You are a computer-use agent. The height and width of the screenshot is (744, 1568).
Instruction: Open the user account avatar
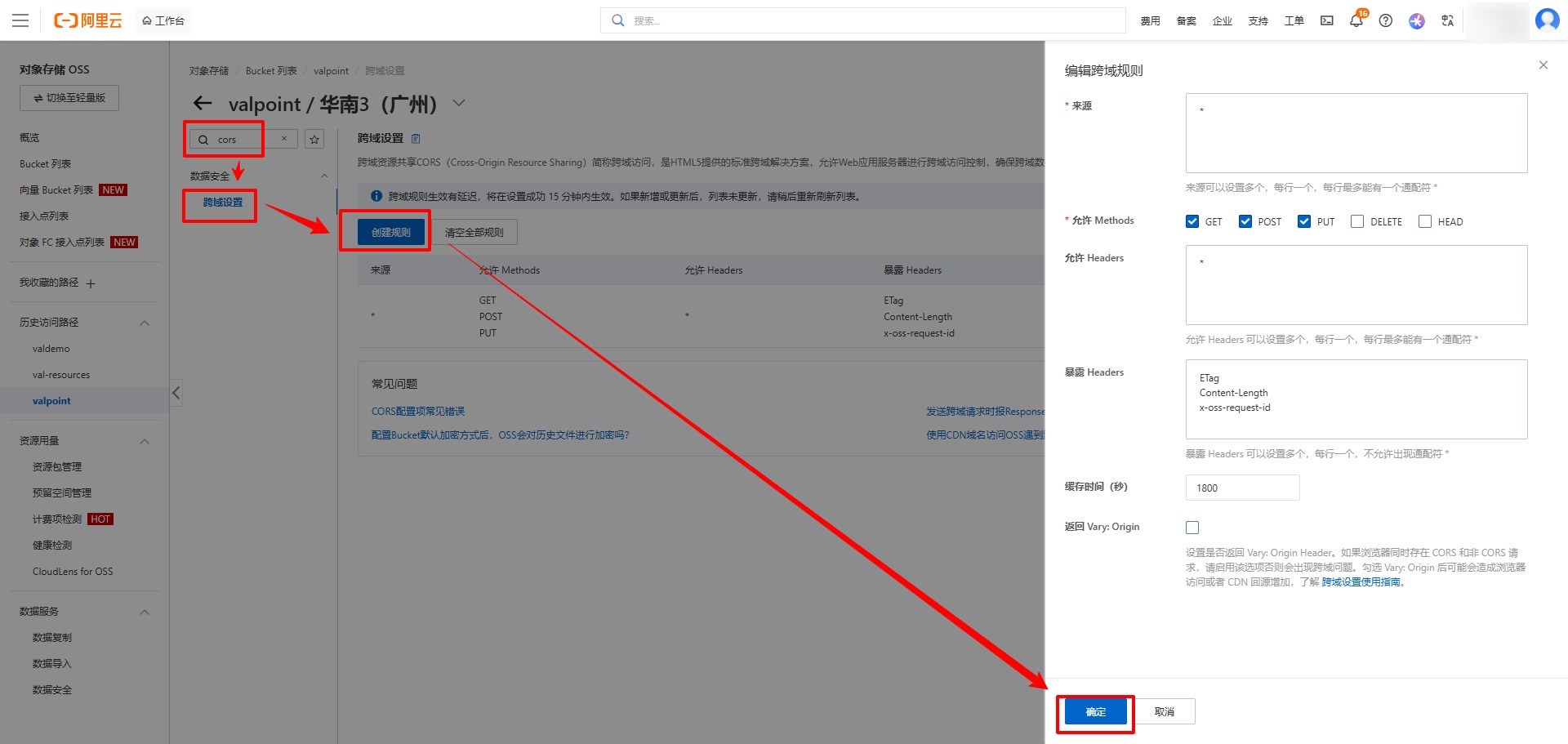click(x=1548, y=20)
